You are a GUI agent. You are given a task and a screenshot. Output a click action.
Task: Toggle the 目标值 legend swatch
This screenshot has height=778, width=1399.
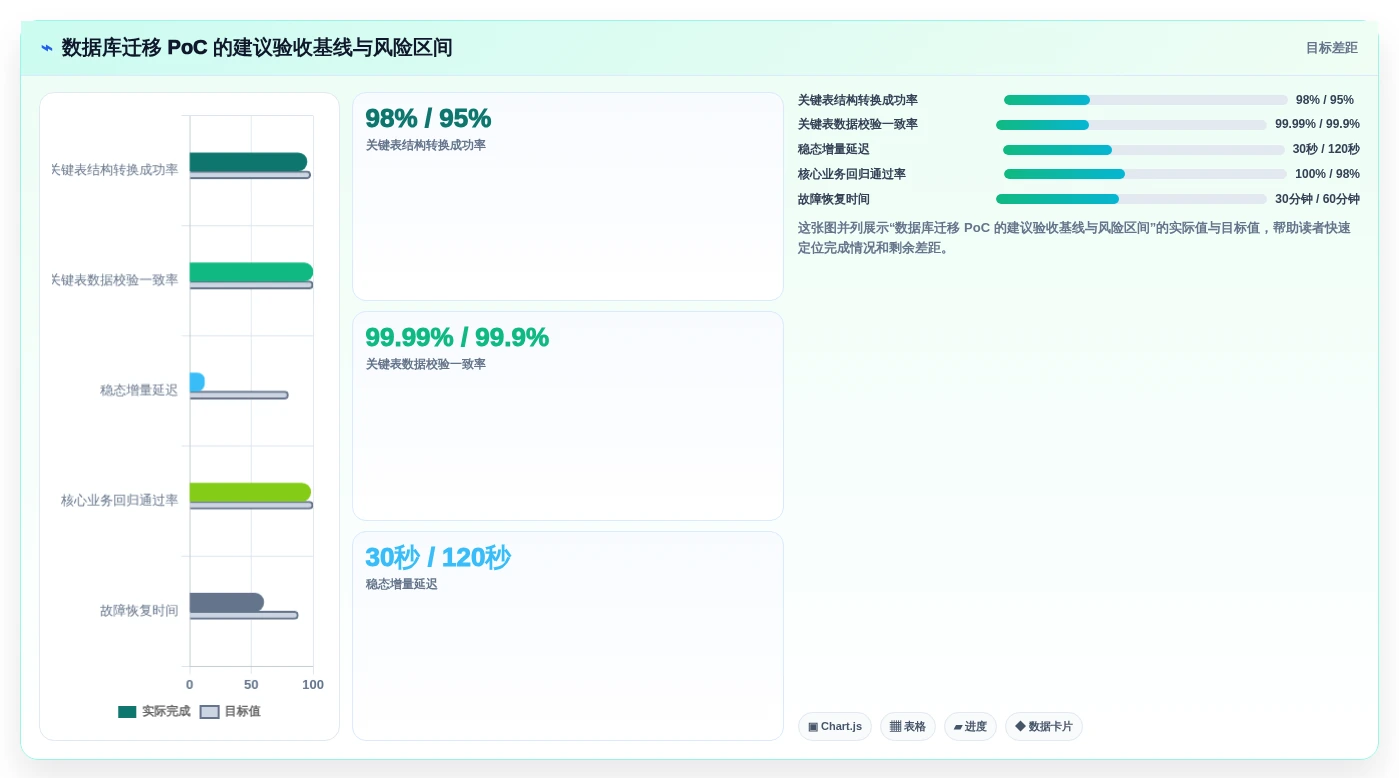(x=209, y=712)
